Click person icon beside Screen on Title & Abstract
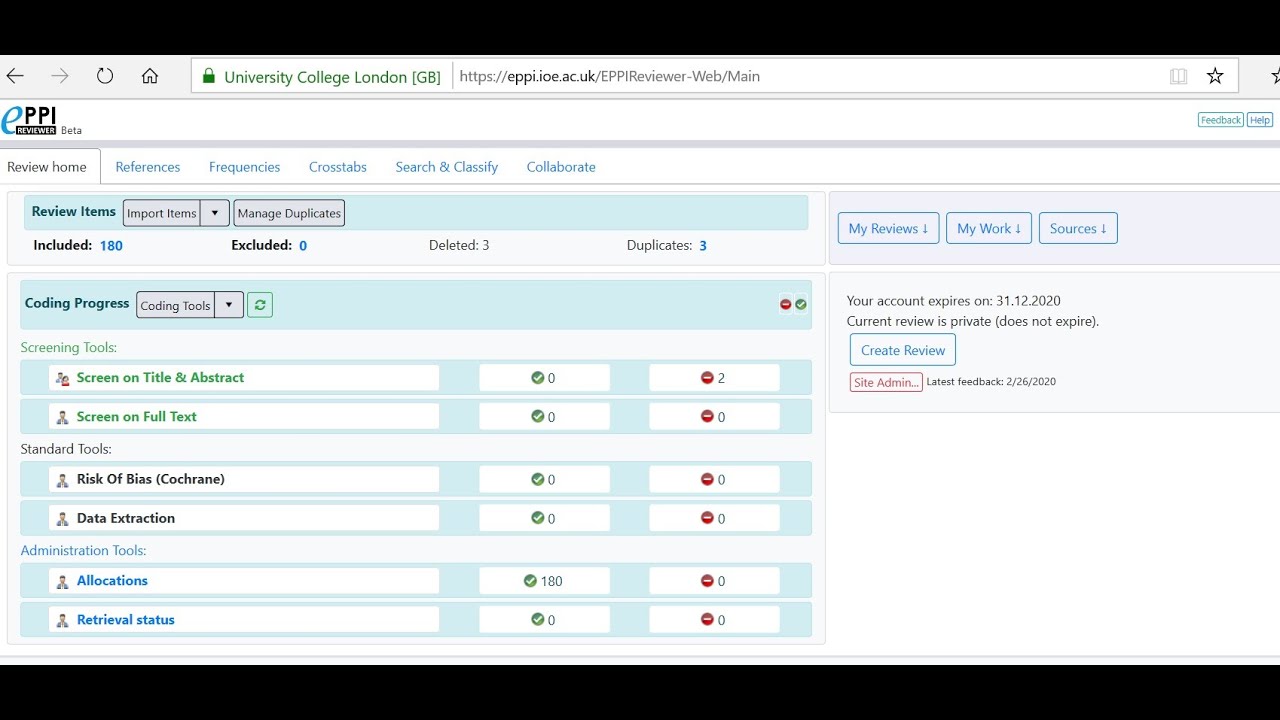Viewport: 1280px width, 720px height. coord(63,378)
